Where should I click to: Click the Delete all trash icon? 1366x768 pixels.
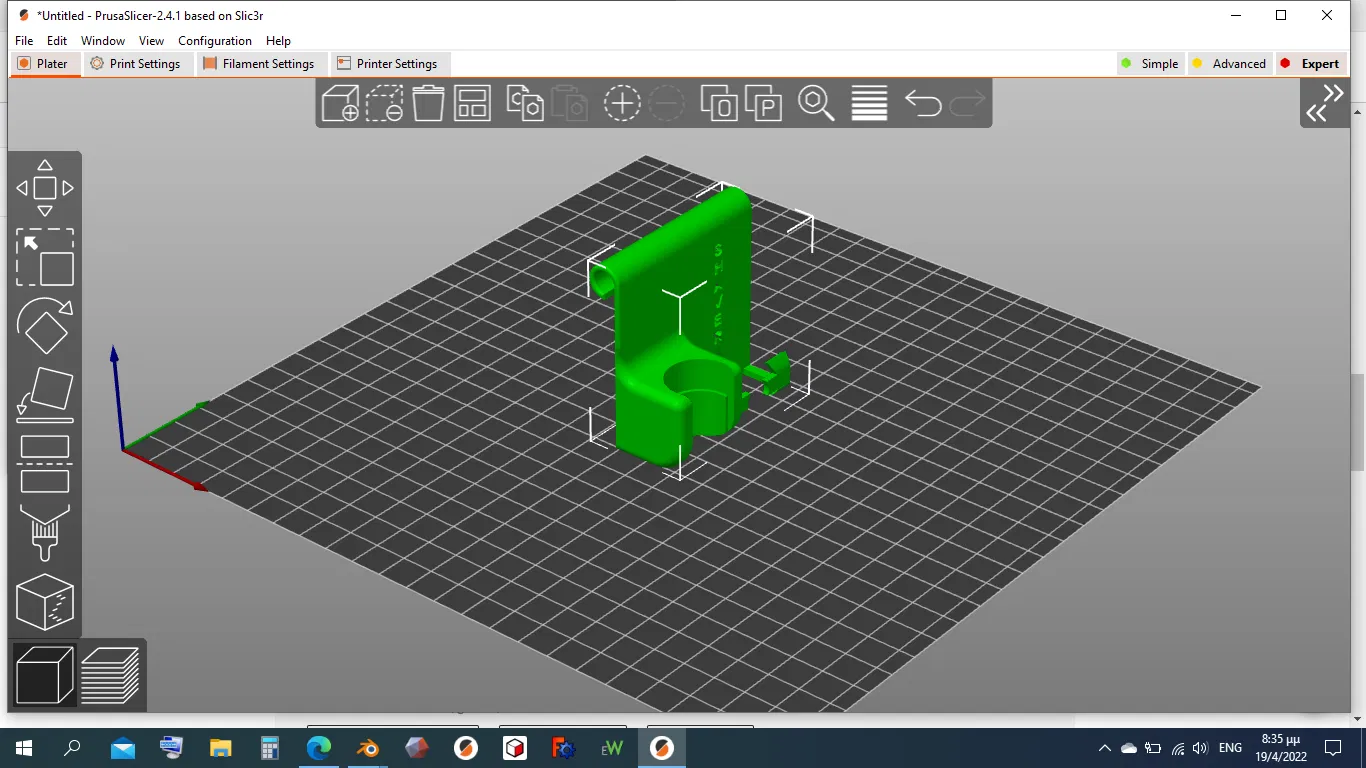coord(428,103)
